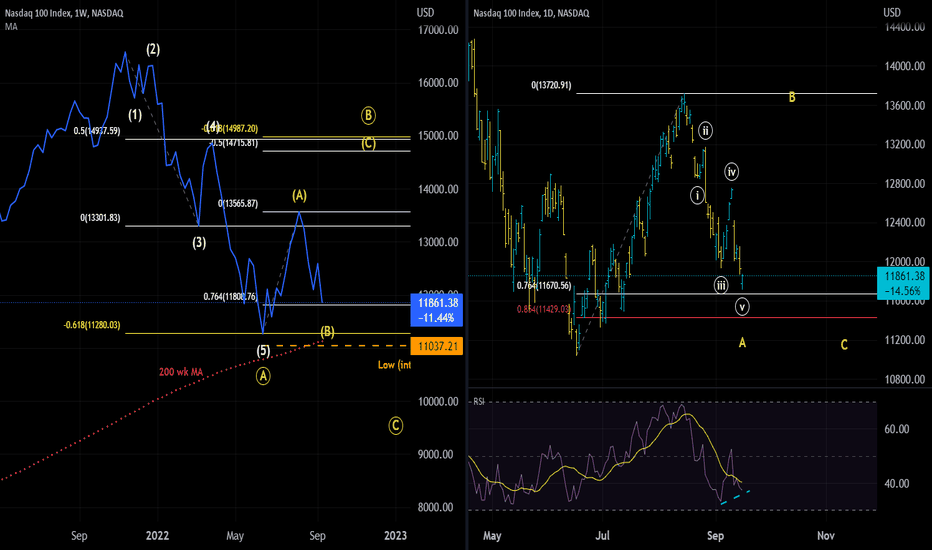Select the 0.5(14937.59) Fibonacci label
The width and height of the screenshot is (932, 550).
point(97,131)
